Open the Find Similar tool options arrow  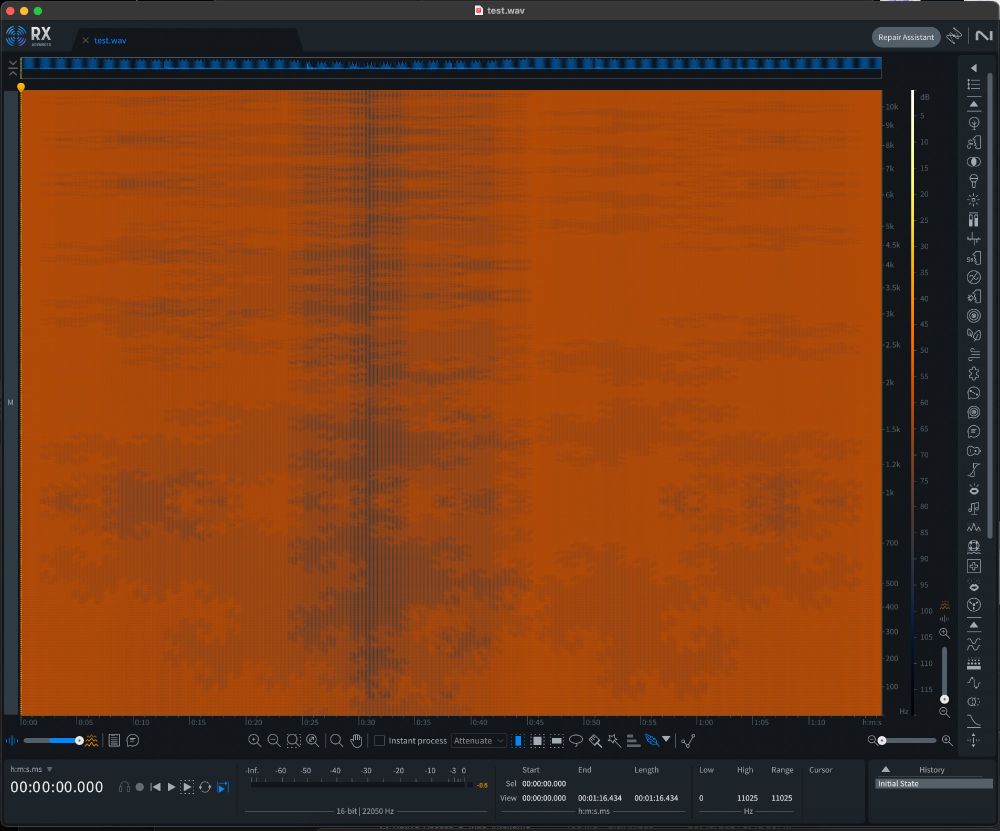(x=666, y=739)
